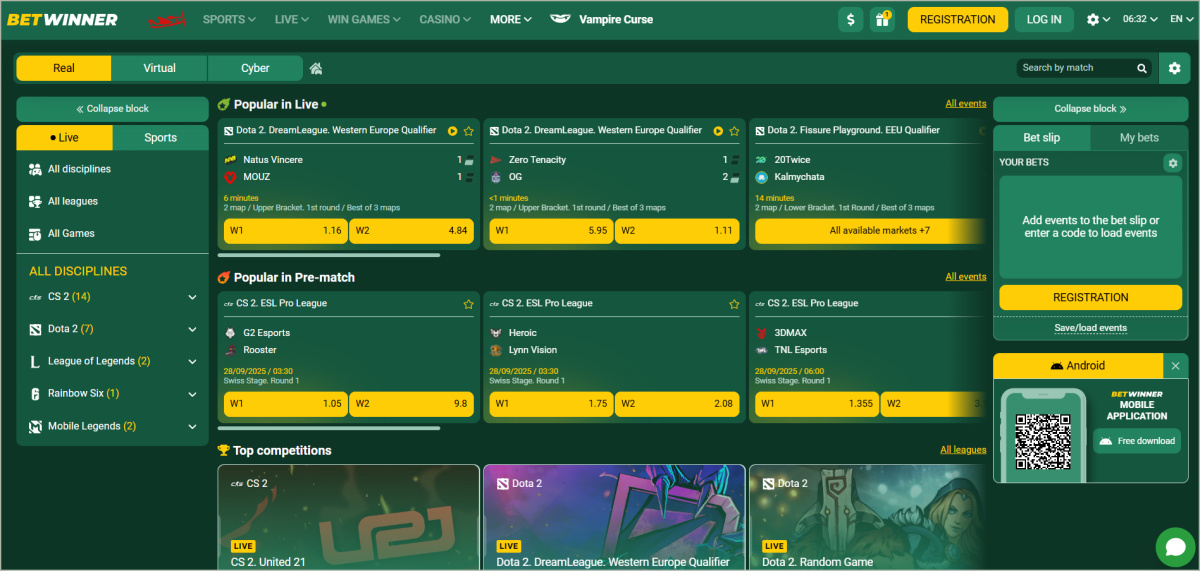This screenshot has height=571, width=1200.
Task: Play the Natus Vincere match live stream
Action: [x=452, y=131]
